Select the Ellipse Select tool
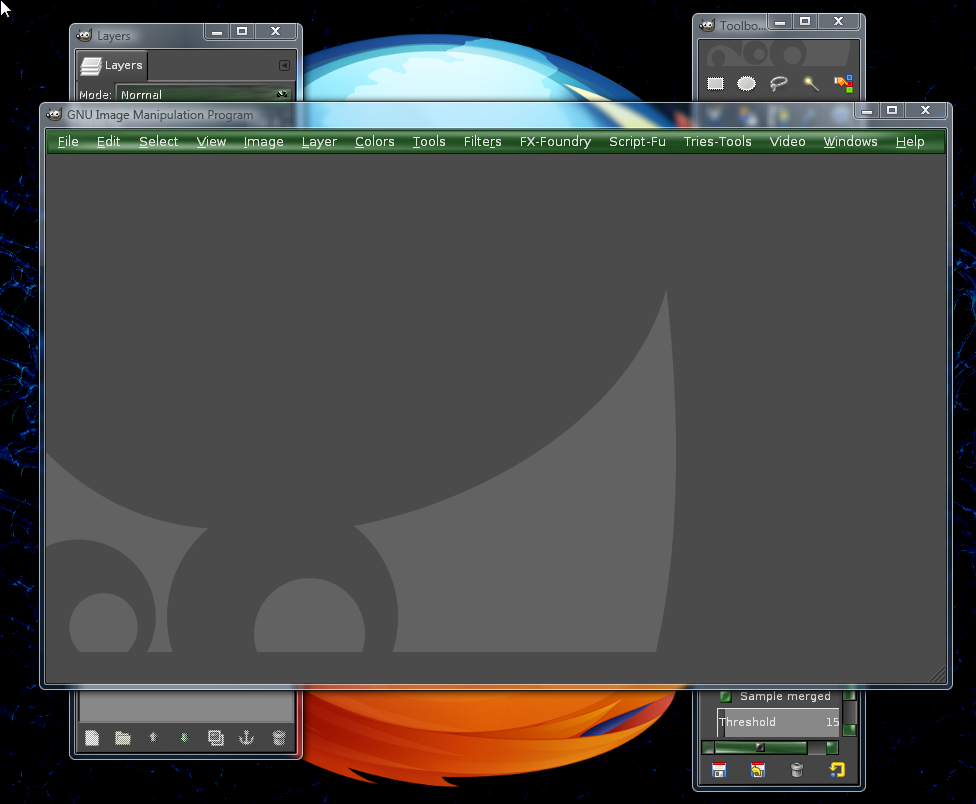976x804 pixels. coord(746,83)
